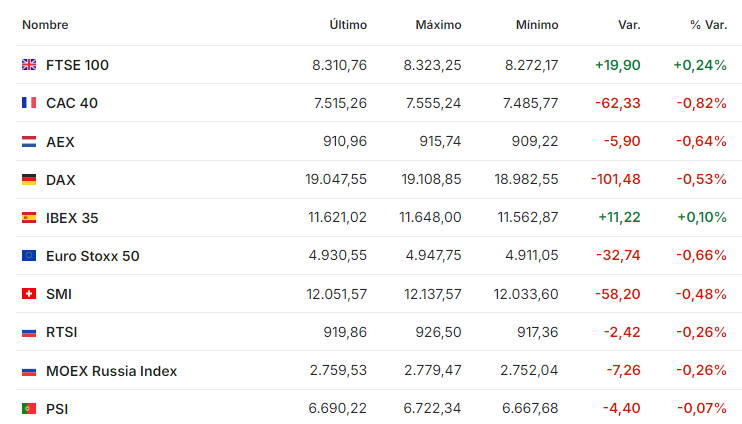
Task: Select the DAX last price 19.047,55
Action: [x=336, y=179]
